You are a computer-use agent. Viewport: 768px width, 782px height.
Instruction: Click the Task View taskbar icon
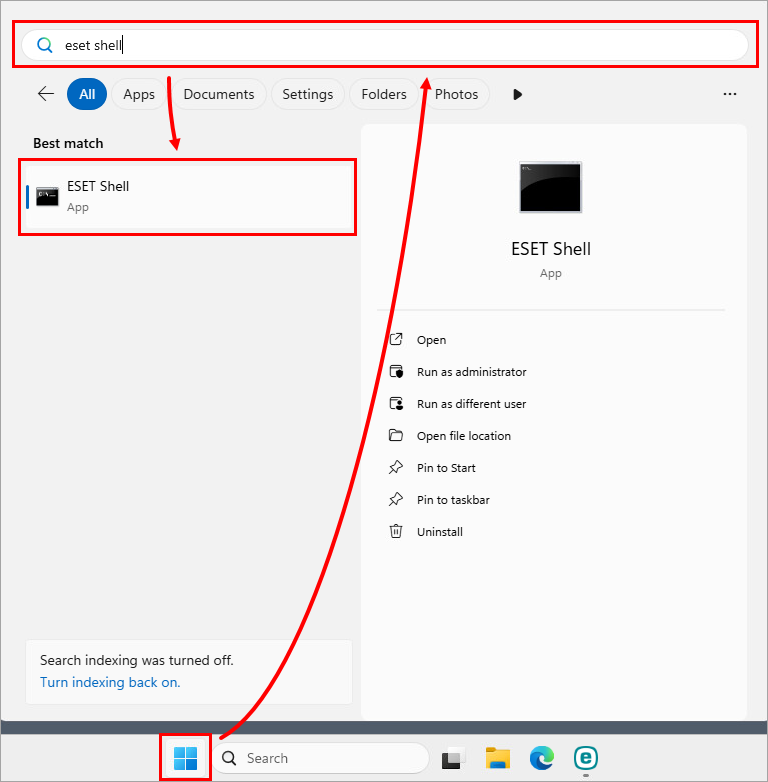[454, 758]
